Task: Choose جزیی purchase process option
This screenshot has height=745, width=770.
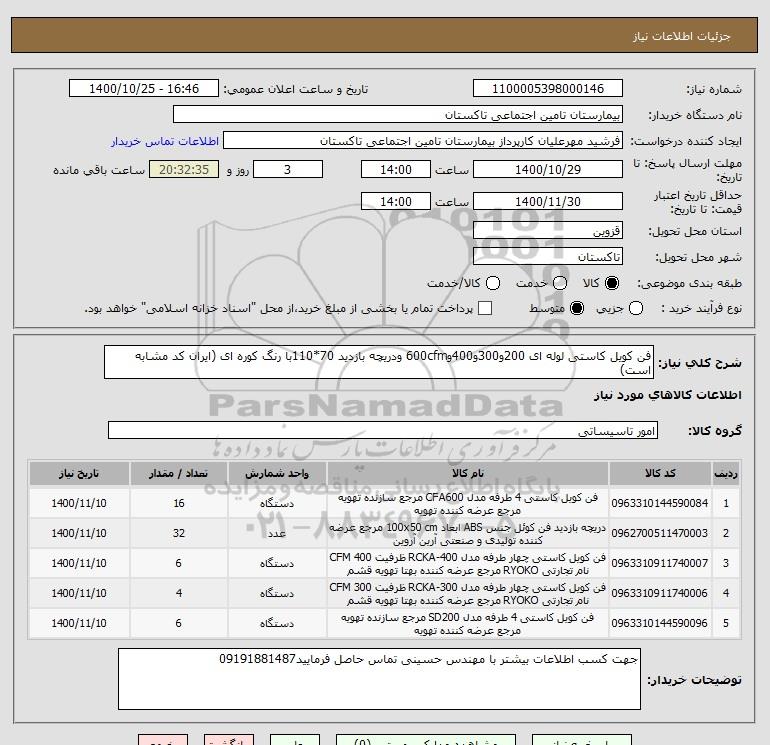Action: (636, 308)
